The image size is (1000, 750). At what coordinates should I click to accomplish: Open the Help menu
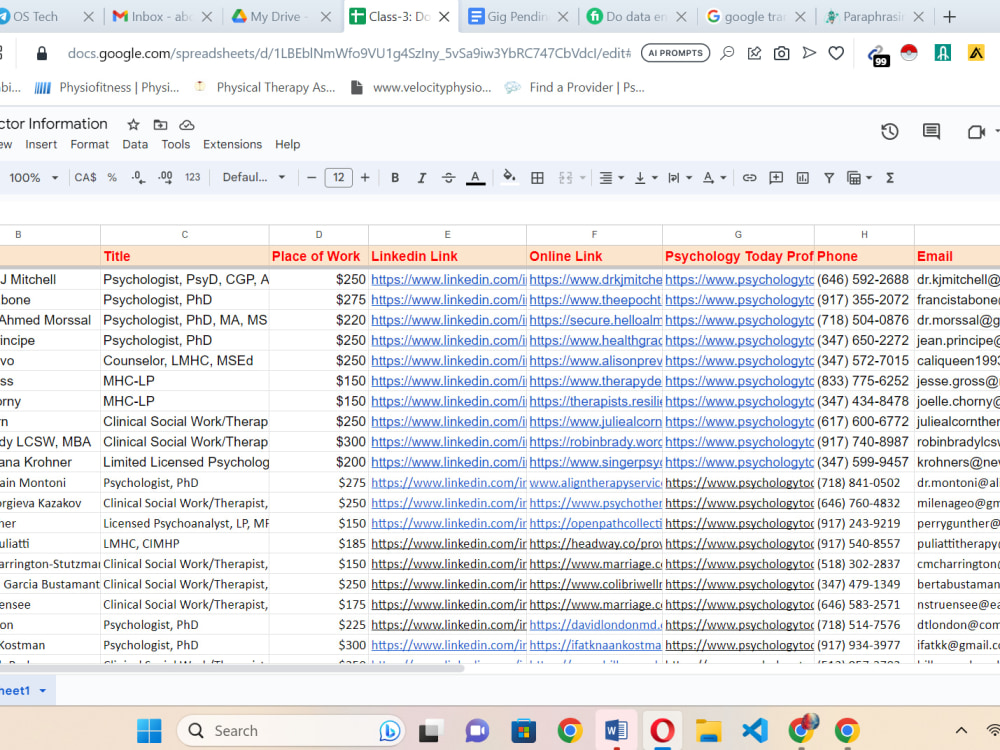coord(288,145)
